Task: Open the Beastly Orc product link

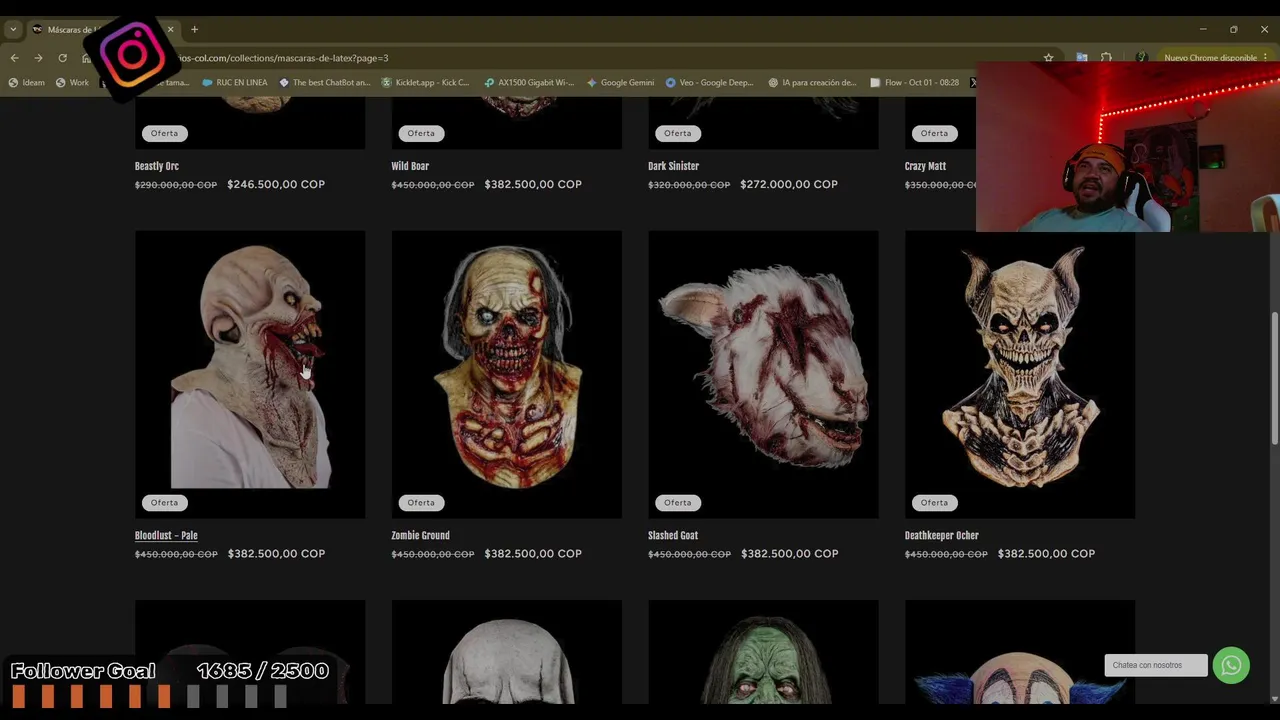Action: 157,166
